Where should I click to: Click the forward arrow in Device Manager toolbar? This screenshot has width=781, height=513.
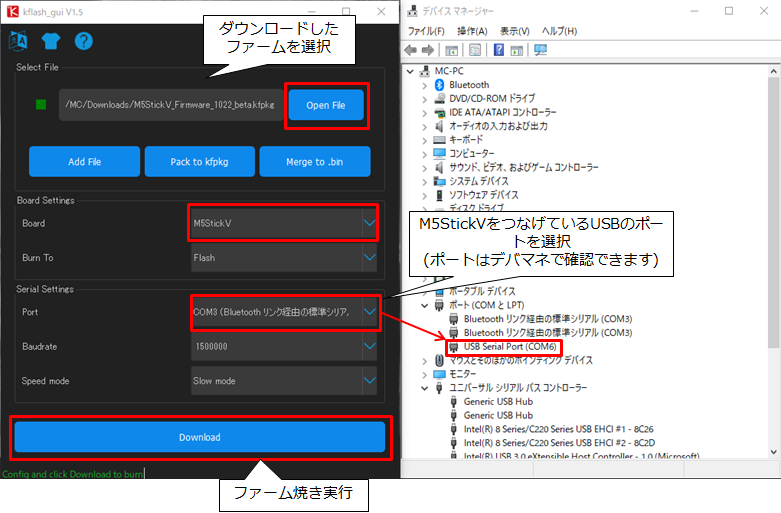pyautogui.click(x=428, y=50)
